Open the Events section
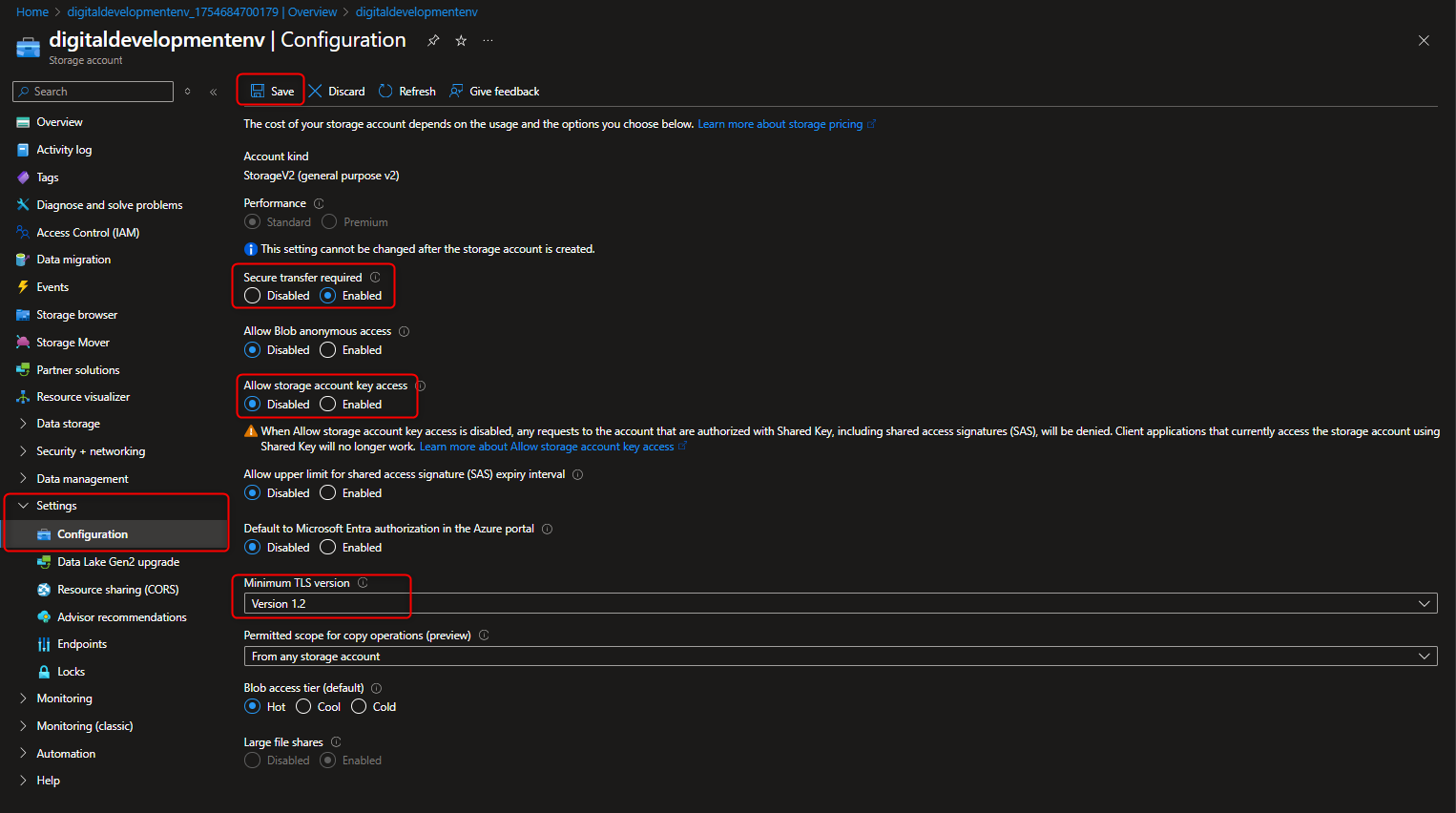Viewport: 1456px width, 813px height. tap(55, 286)
